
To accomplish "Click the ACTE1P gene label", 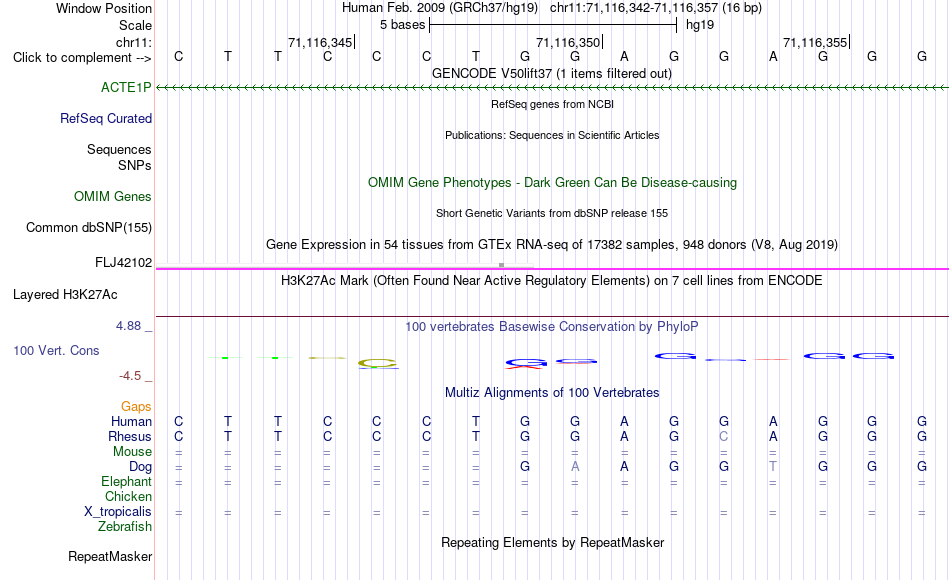I will (x=126, y=87).
